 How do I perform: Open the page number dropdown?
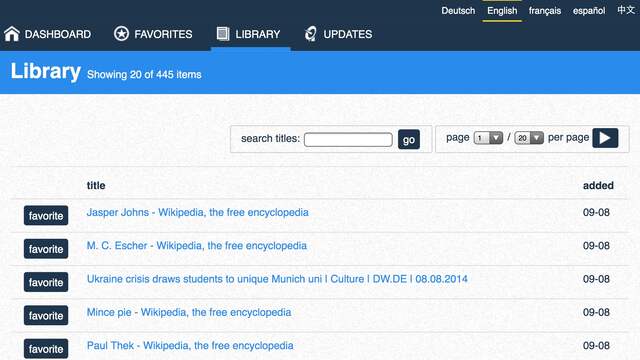[488, 138]
